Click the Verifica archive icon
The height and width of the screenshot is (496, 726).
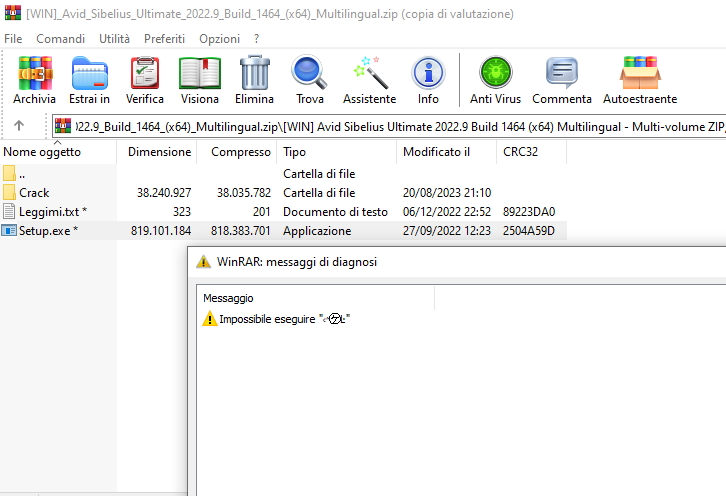145,73
